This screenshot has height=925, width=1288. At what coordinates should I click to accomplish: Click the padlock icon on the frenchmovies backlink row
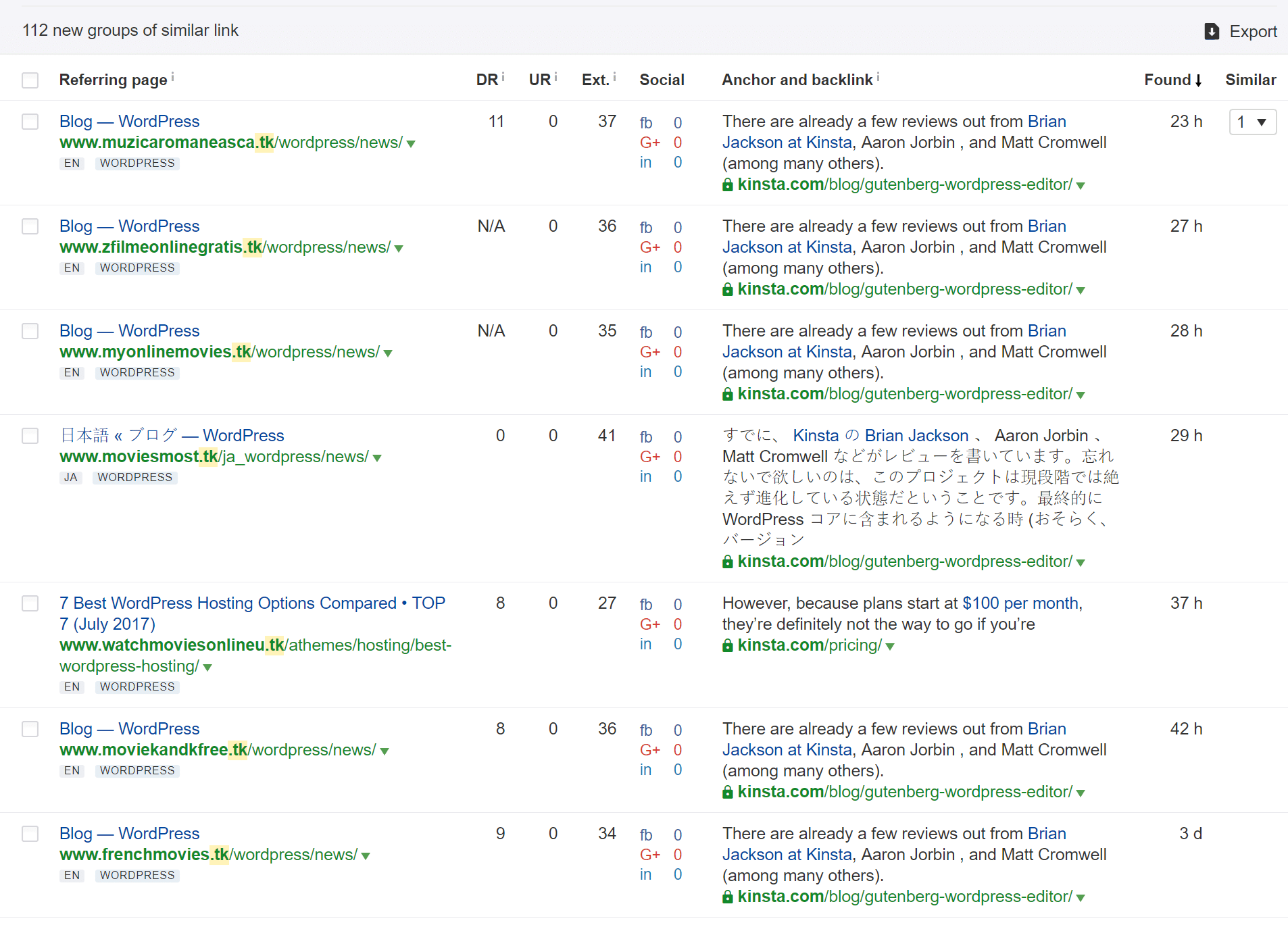[728, 897]
